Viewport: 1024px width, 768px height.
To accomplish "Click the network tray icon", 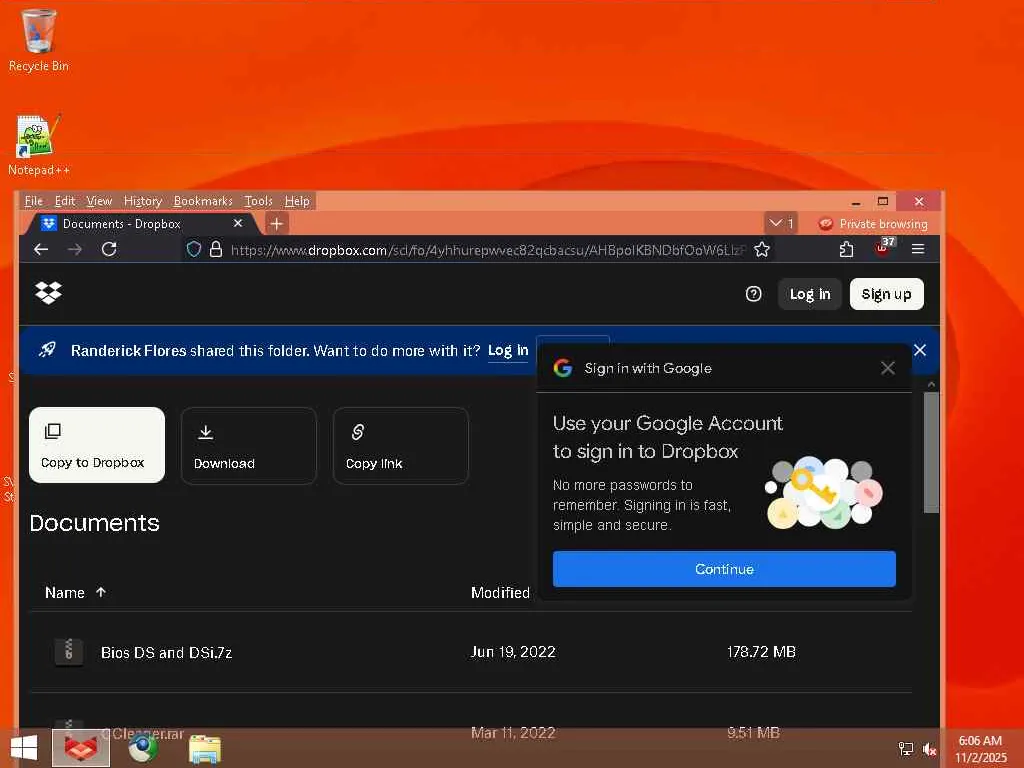I will click(x=906, y=749).
